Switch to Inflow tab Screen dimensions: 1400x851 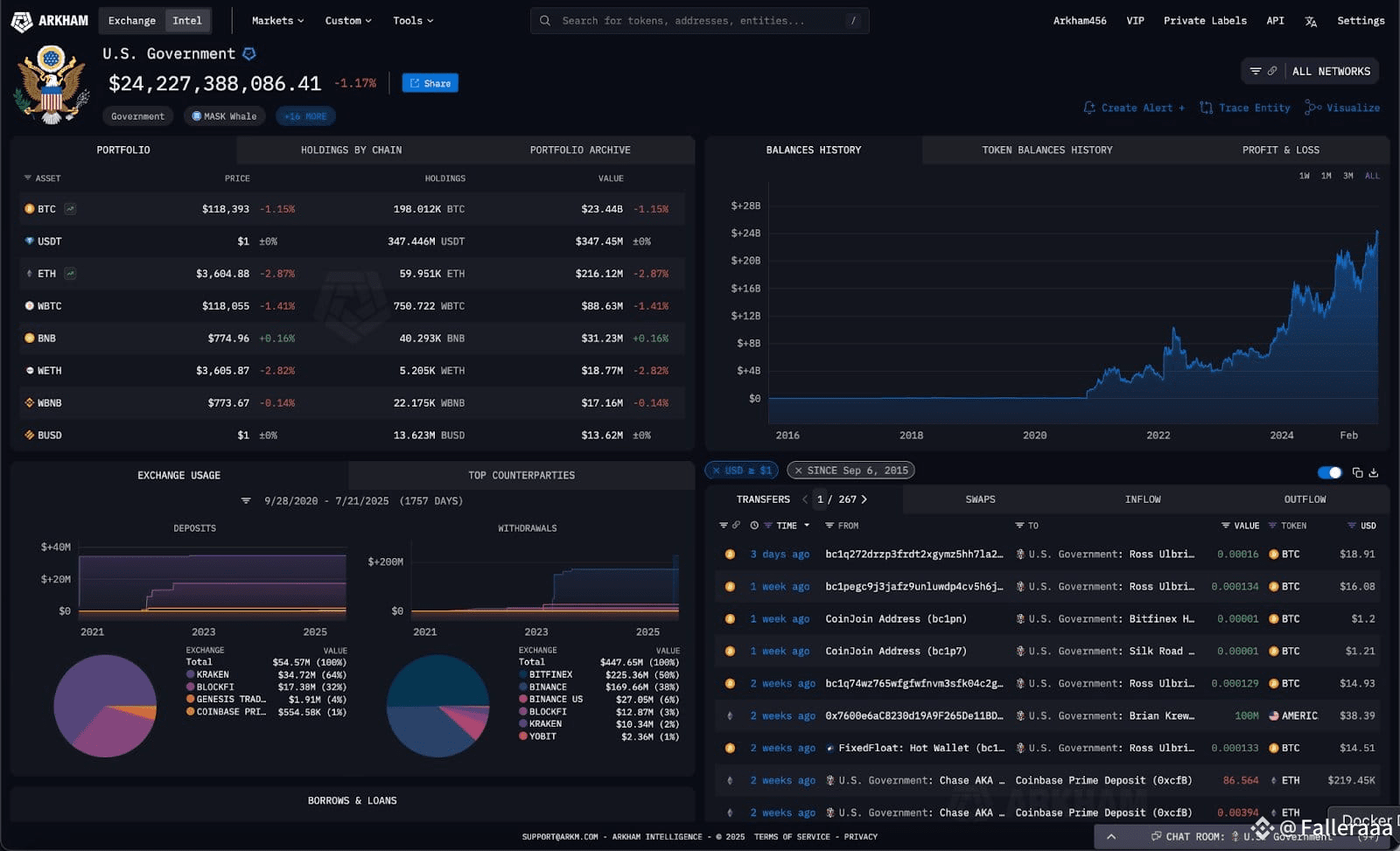pos(1143,499)
